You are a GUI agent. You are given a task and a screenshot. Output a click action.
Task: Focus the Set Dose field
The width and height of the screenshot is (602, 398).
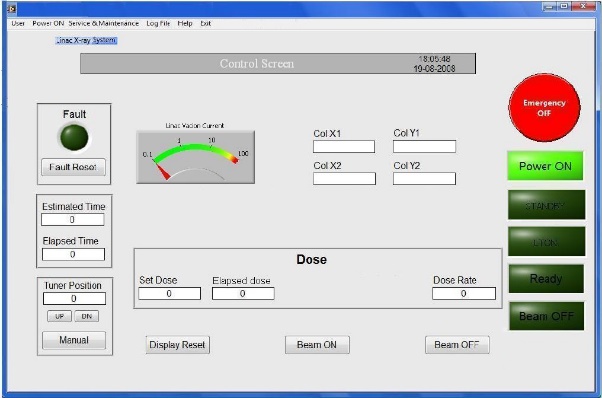(169, 294)
